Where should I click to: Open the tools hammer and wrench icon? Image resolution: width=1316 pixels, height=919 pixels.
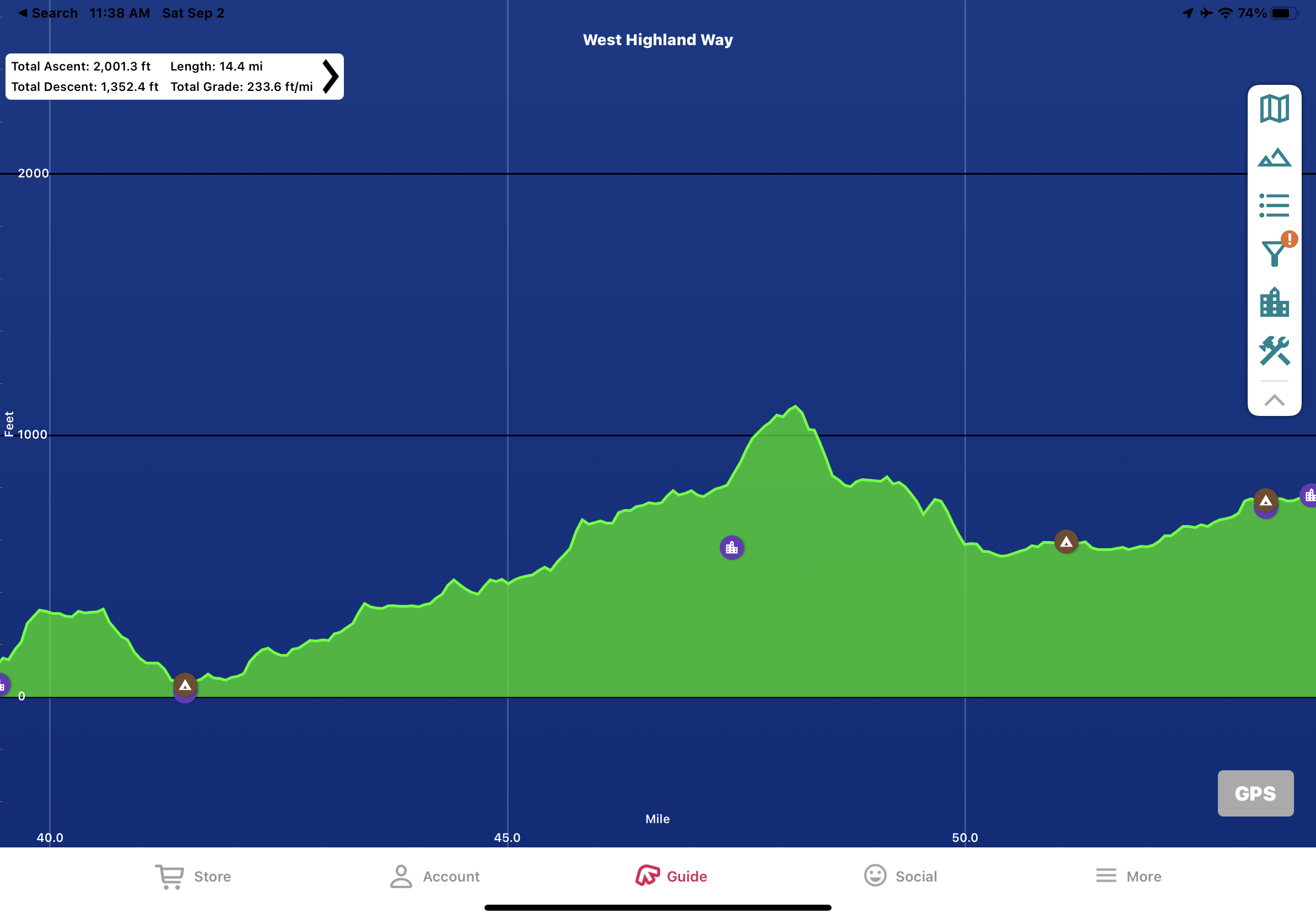(1274, 350)
